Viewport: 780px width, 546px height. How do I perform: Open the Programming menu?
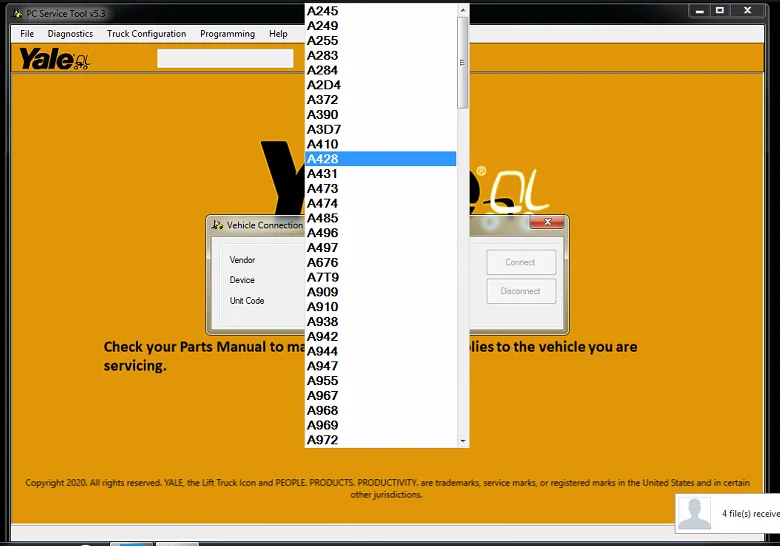[x=227, y=34]
